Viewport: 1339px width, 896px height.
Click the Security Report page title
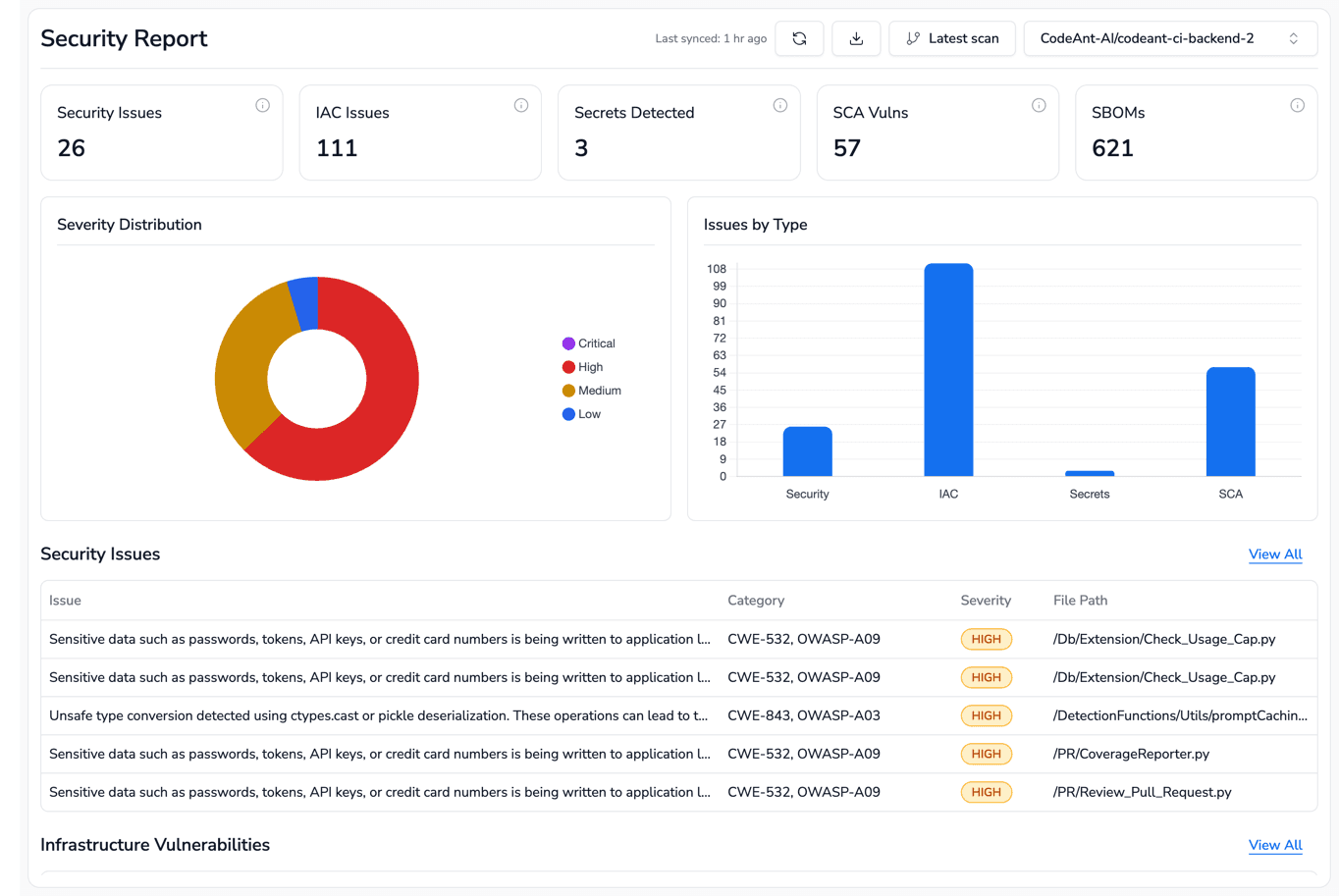tap(124, 38)
